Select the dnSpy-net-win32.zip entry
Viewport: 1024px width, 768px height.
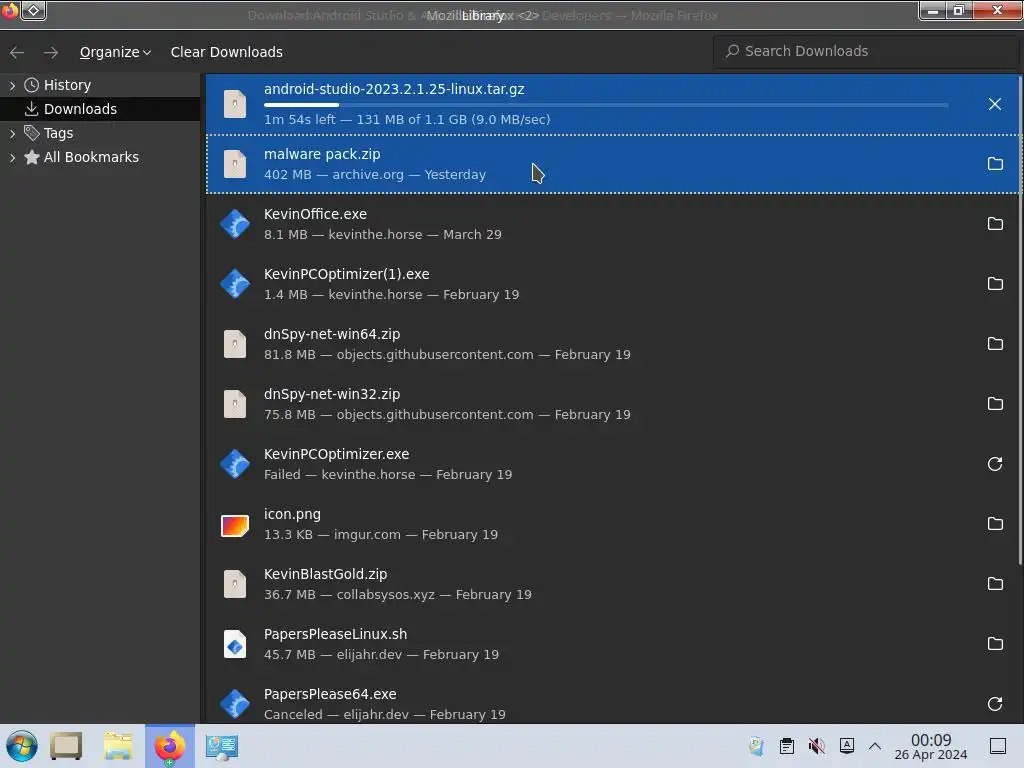[x=613, y=404]
